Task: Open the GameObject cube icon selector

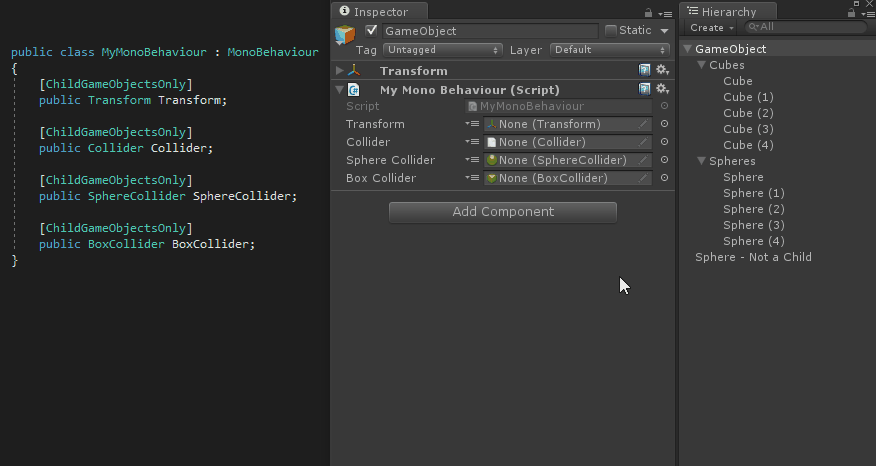Action: pyautogui.click(x=345, y=35)
